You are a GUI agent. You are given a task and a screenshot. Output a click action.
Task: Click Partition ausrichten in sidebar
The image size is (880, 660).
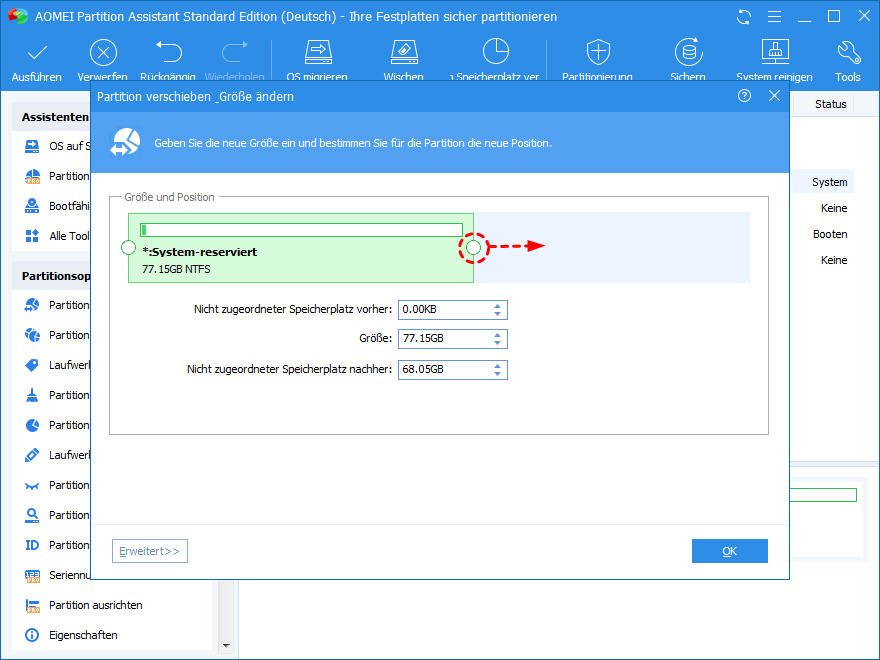(96, 605)
